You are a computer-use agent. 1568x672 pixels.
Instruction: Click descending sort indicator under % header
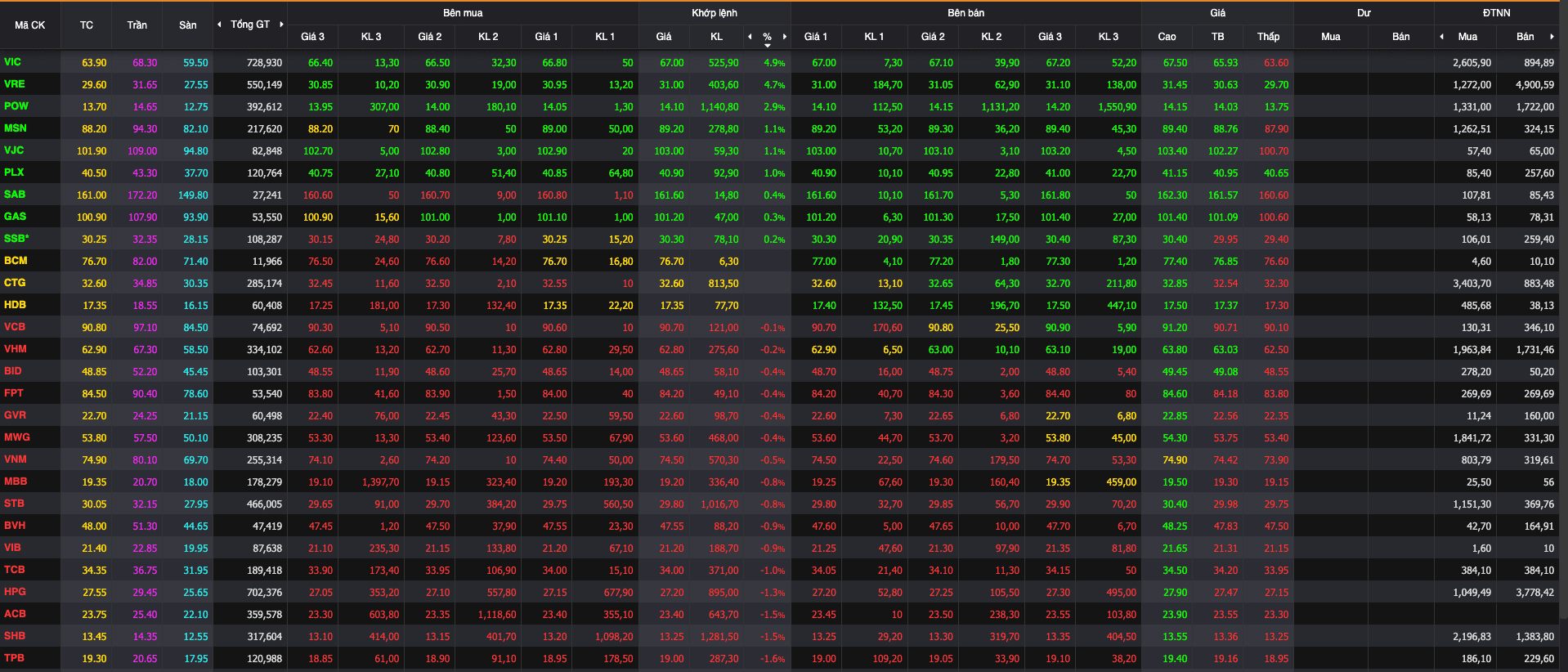(x=767, y=46)
